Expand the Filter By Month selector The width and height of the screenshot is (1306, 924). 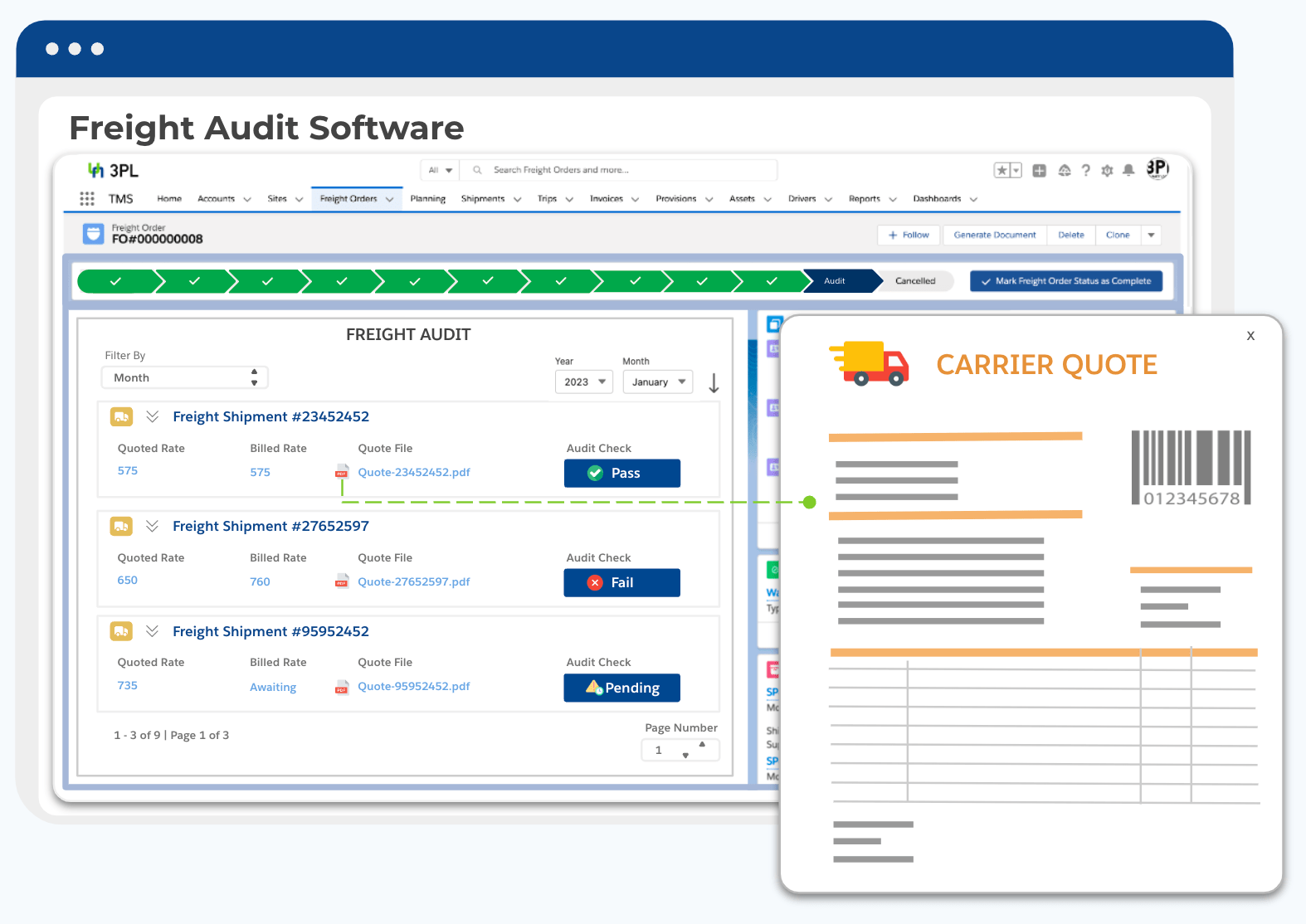[185, 377]
